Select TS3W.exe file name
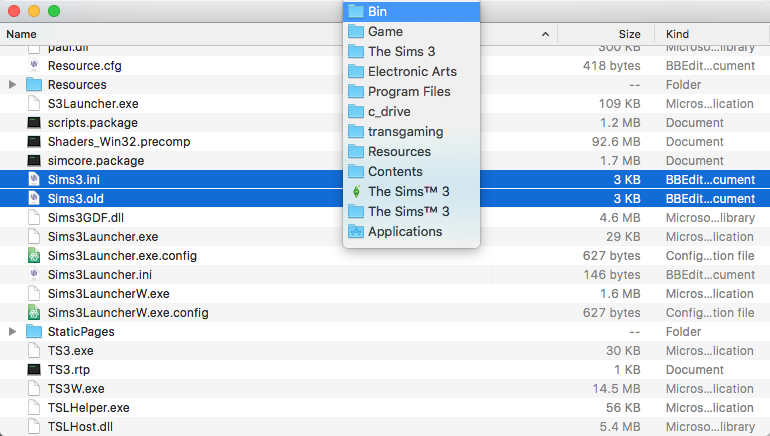 point(76,389)
